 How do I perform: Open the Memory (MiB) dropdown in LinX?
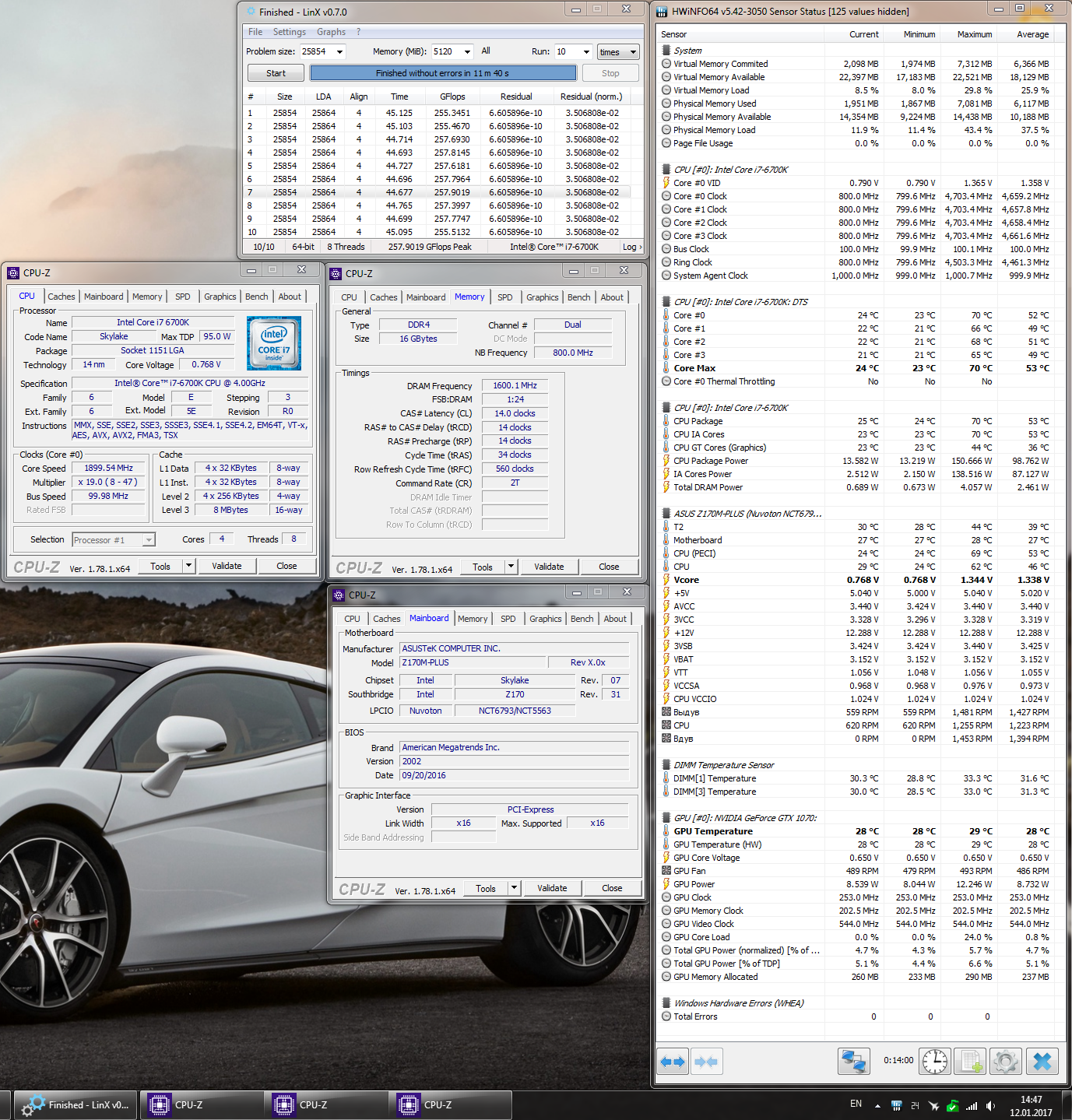coord(467,52)
